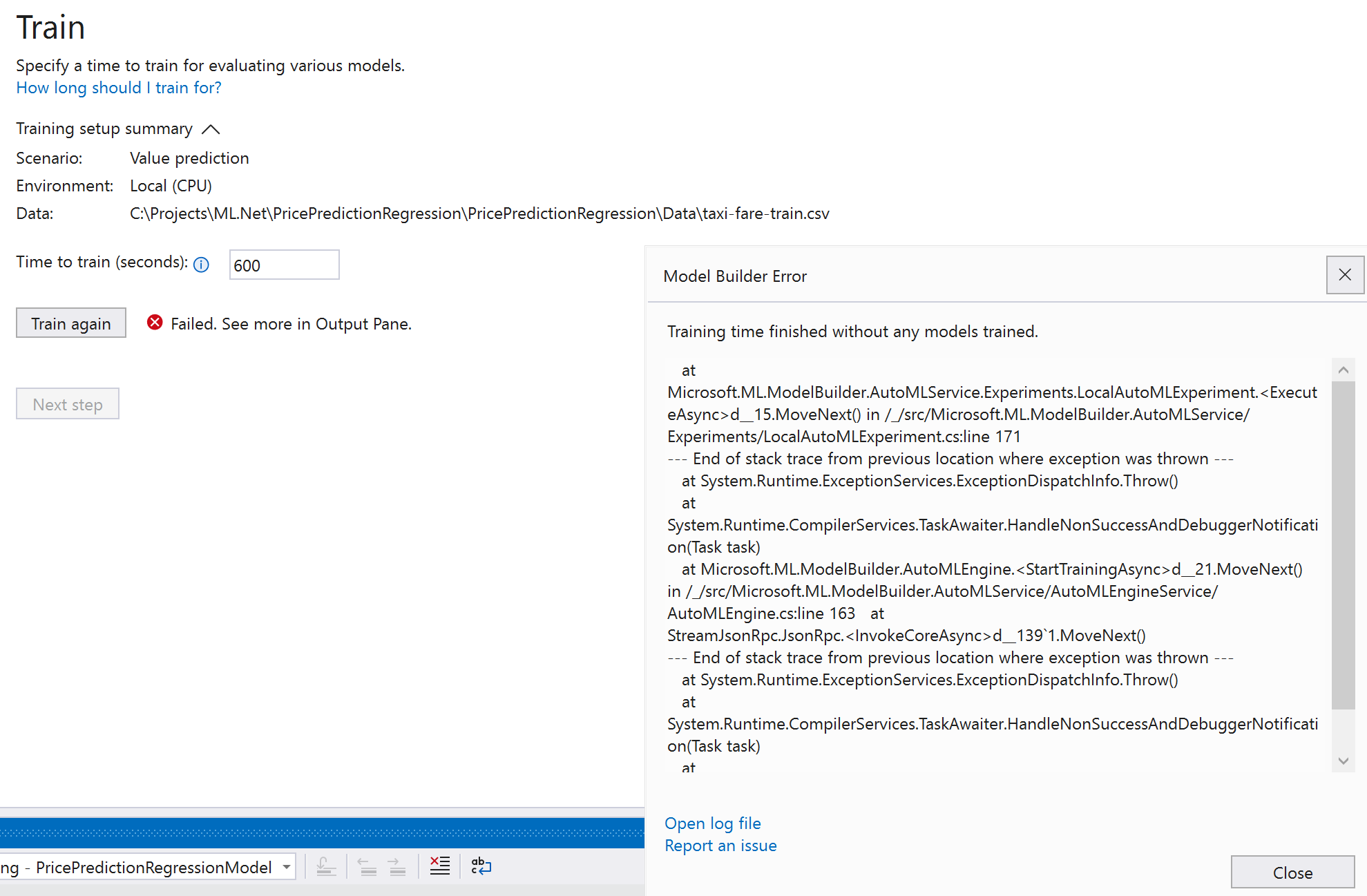Click the Go To Previous Message icon
Viewport: 1367px width, 896px height.
point(366,866)
